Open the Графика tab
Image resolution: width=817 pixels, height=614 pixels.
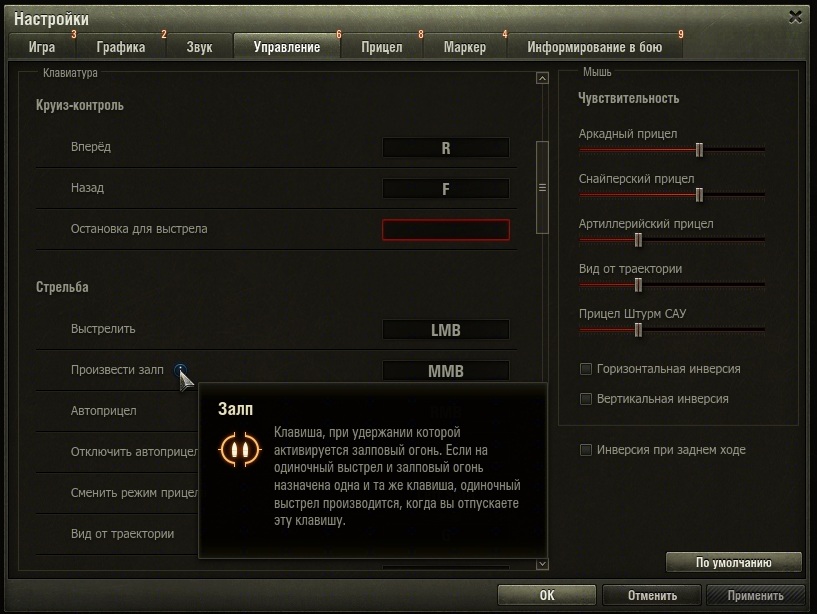pyautogui.click(x=121, y=47)
